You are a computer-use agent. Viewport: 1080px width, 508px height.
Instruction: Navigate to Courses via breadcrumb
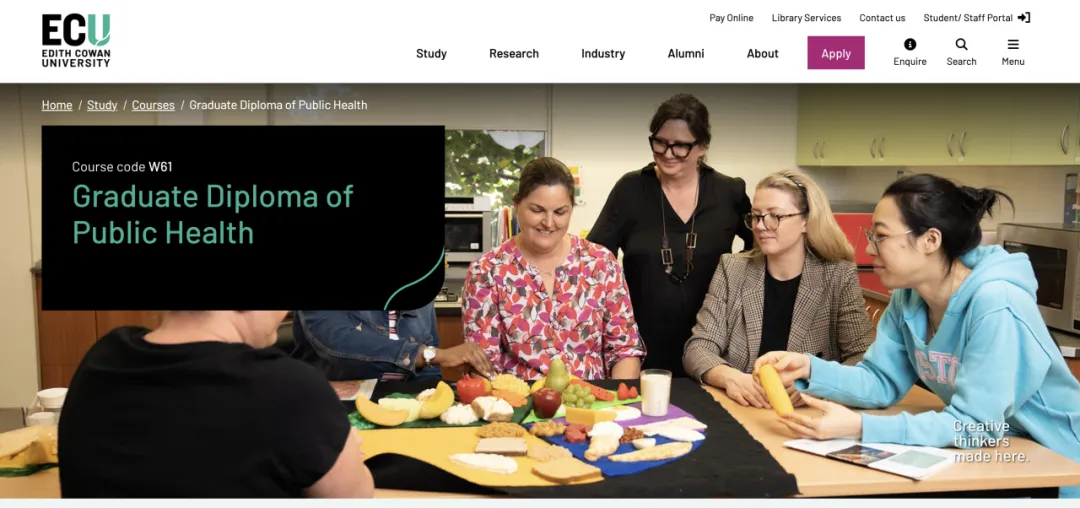coord(153,105)
